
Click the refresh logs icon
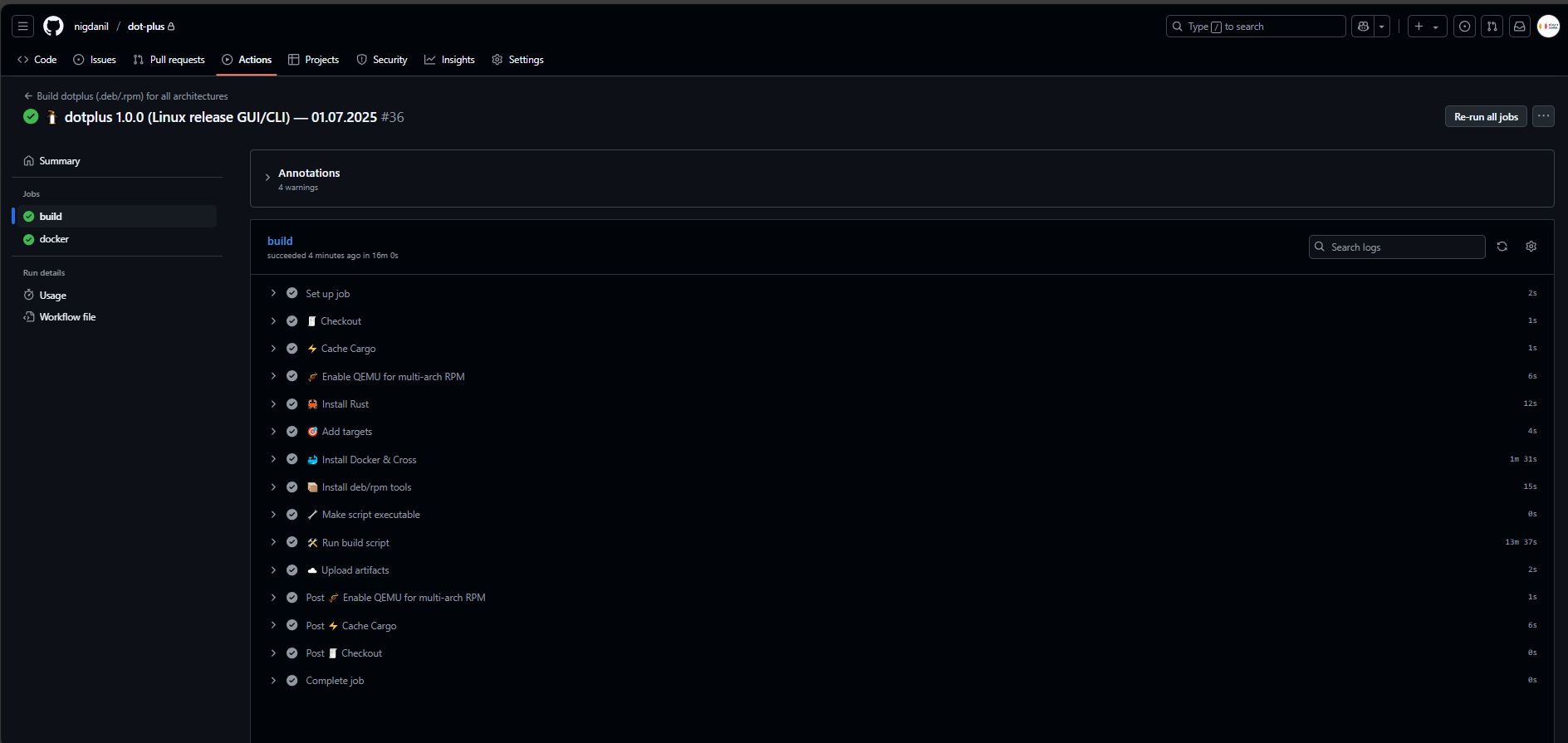[1502, 247]
